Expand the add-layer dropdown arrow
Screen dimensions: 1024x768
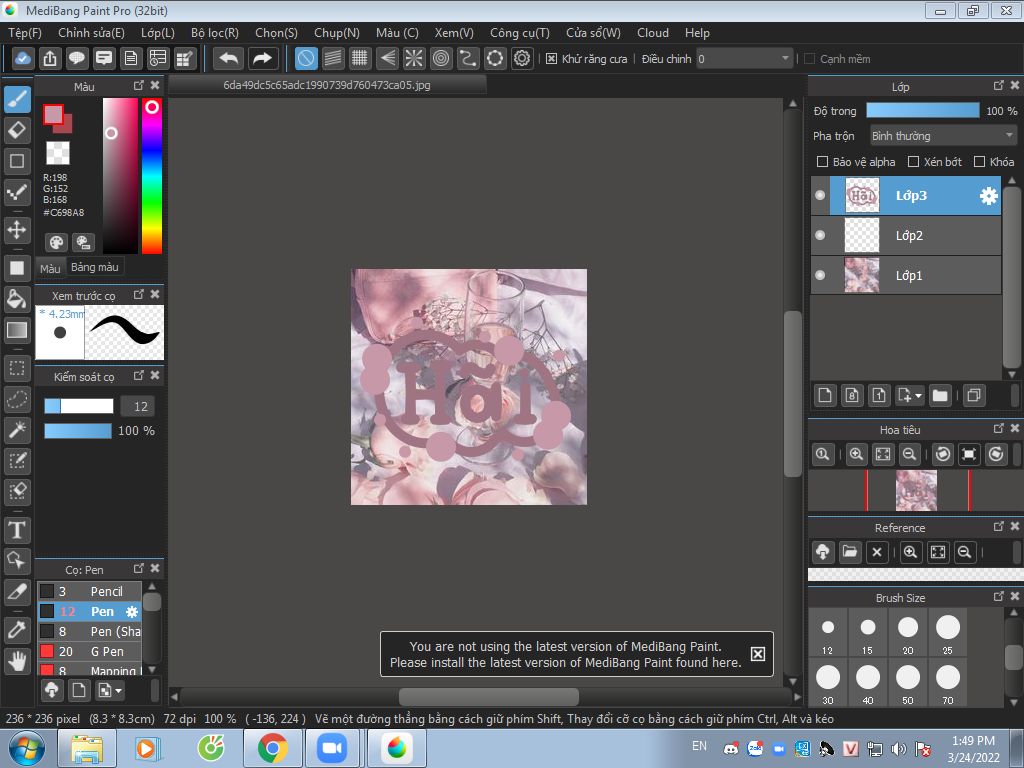pyautogui.click(x=919, y=396)
